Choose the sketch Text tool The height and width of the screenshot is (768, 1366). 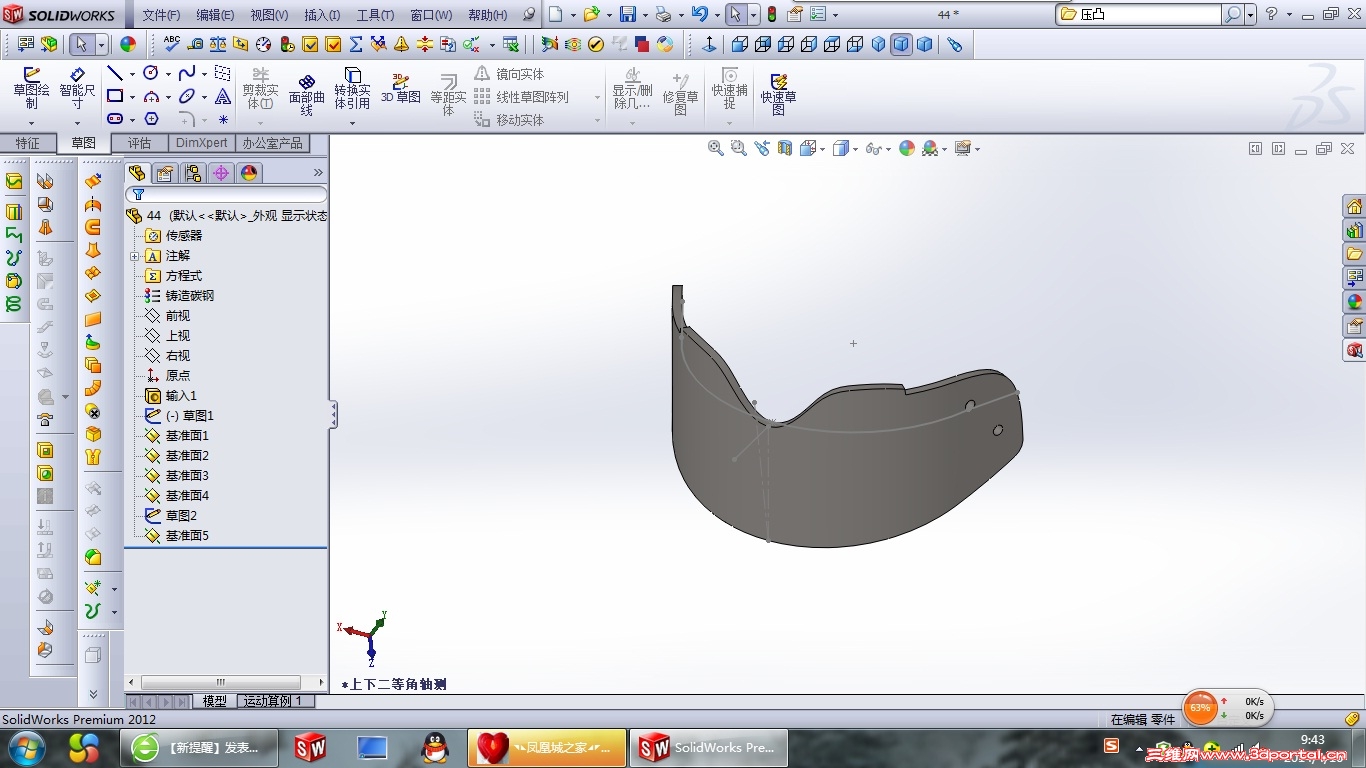click(223, 97)
